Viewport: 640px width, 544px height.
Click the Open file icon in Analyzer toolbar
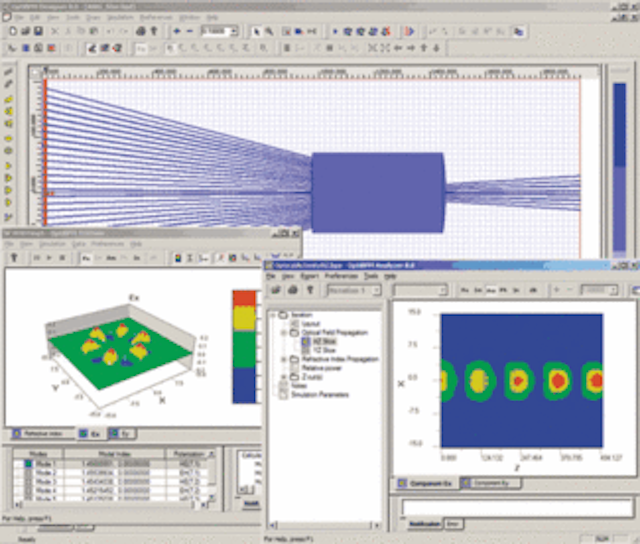(x=276, y=290)
